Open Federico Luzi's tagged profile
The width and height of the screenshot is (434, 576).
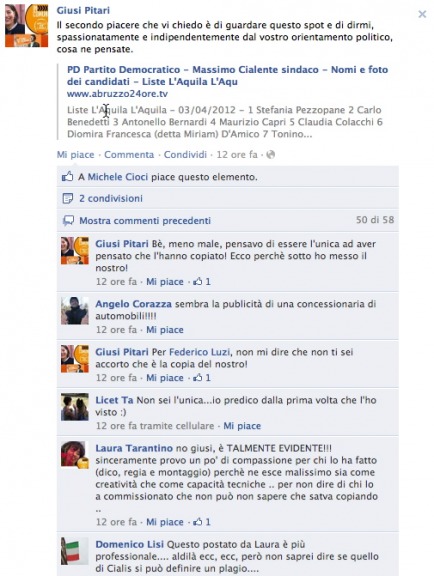(200, 352)
